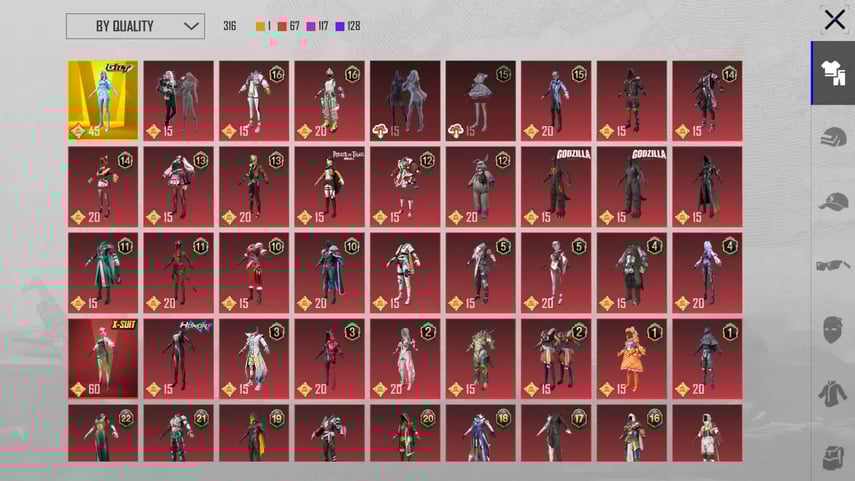Choose the first Godzilla outfit thumbnail

(x=556, y=186)
